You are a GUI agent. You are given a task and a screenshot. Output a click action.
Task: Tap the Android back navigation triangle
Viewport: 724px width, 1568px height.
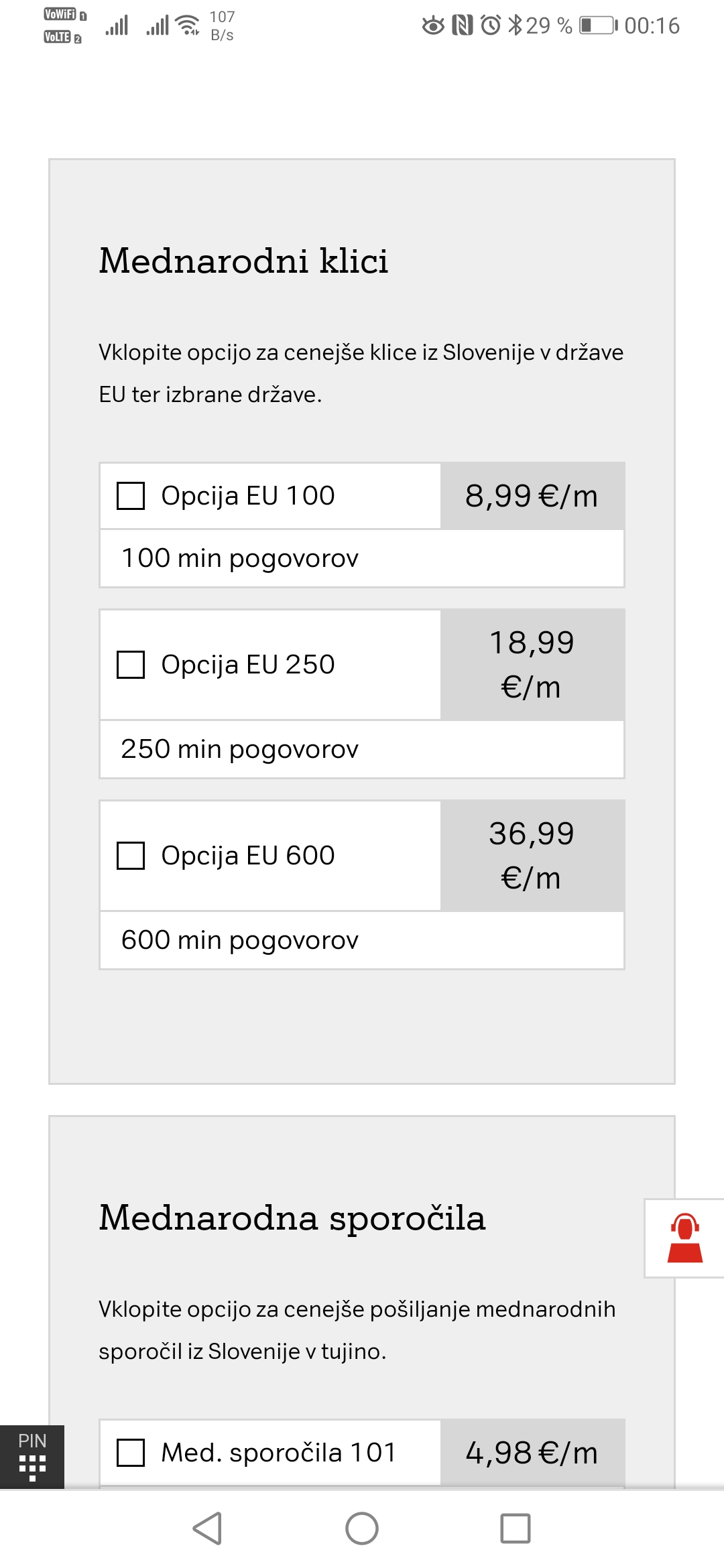pos(208,1528)
